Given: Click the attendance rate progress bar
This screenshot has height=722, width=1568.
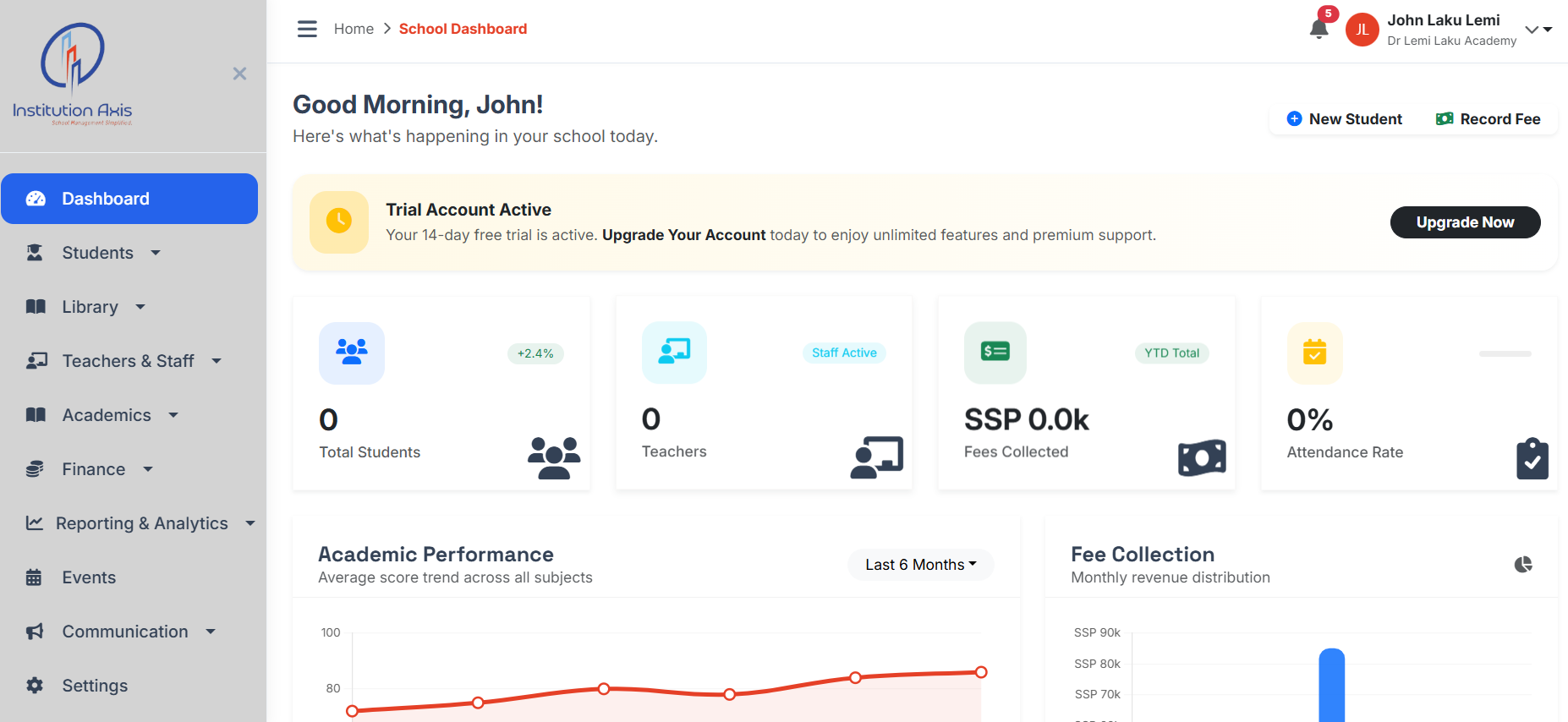Looking at the screenshot, I should click(1505, 353).
